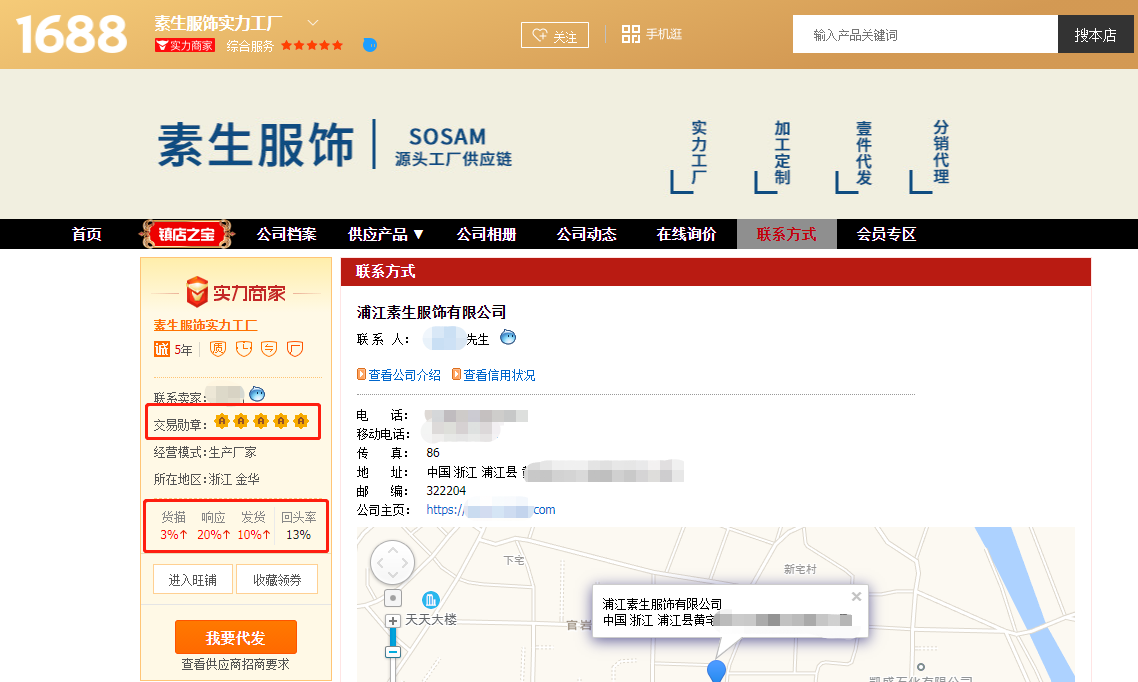
Task: Click the blue location pin on map
Action: (716, 670)
